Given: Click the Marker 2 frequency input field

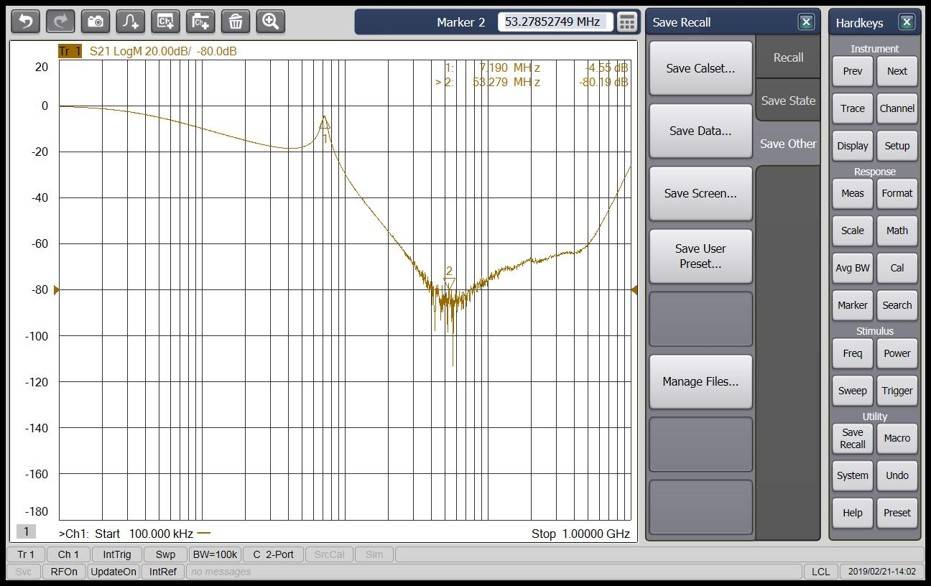Looking at the screenshot, I should (552, 22).
